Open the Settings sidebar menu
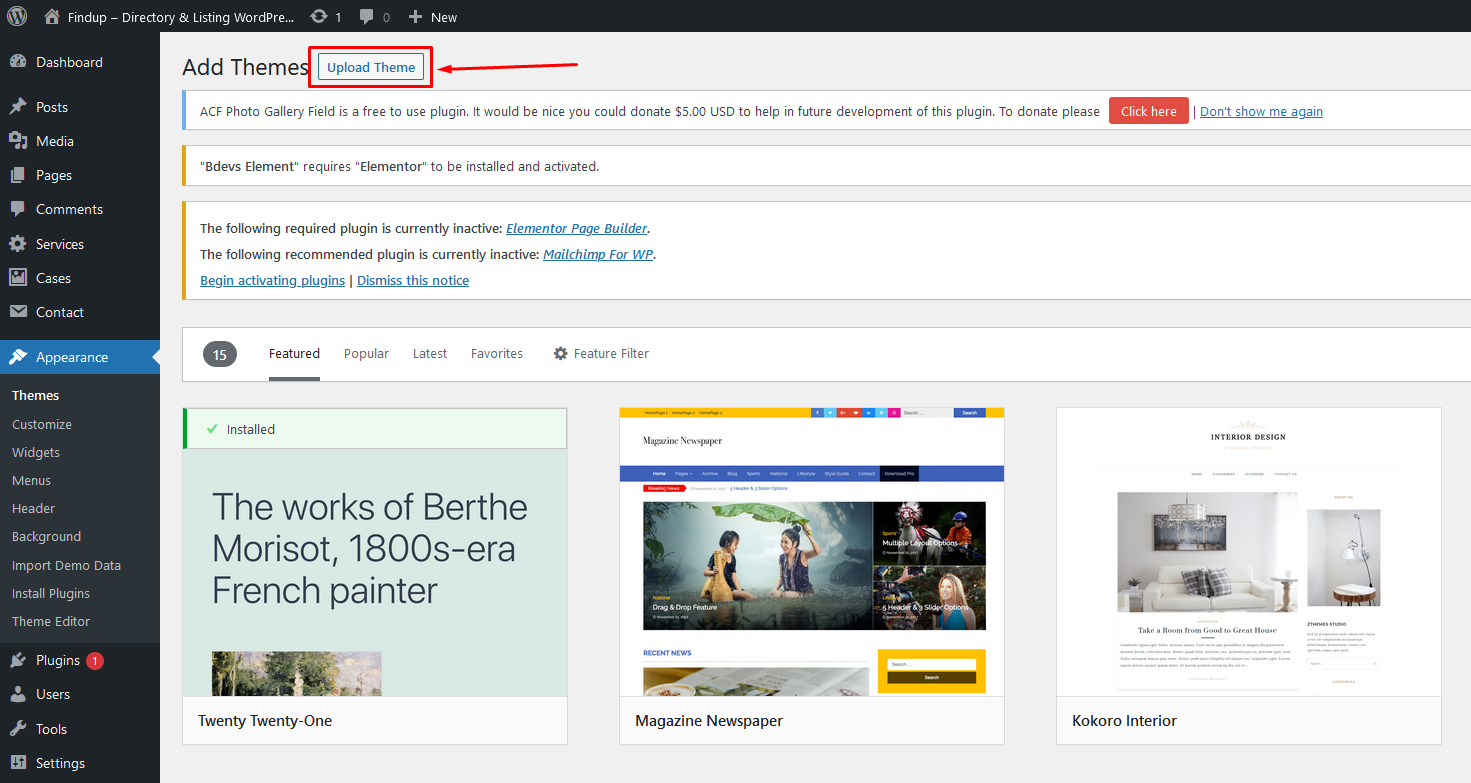Image resolution: width=1471 pixels, height=783 pixels. click(x=60, y=763)
